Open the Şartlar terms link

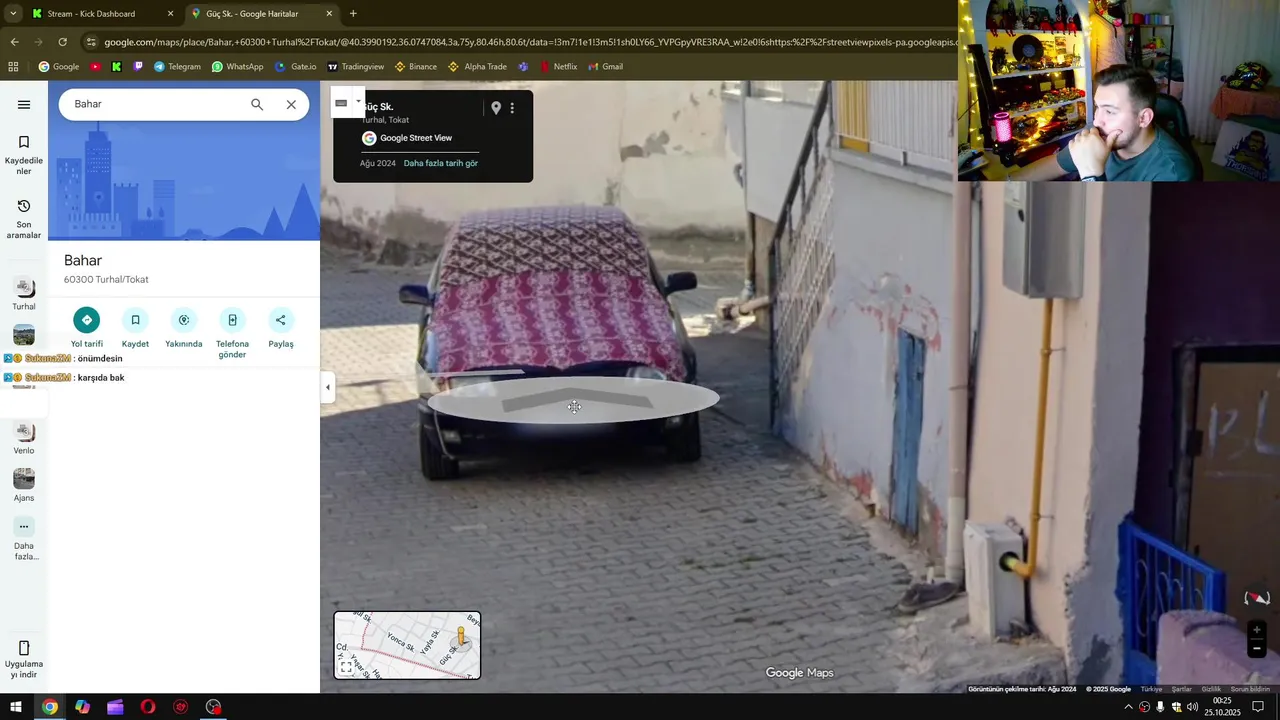1182,689
